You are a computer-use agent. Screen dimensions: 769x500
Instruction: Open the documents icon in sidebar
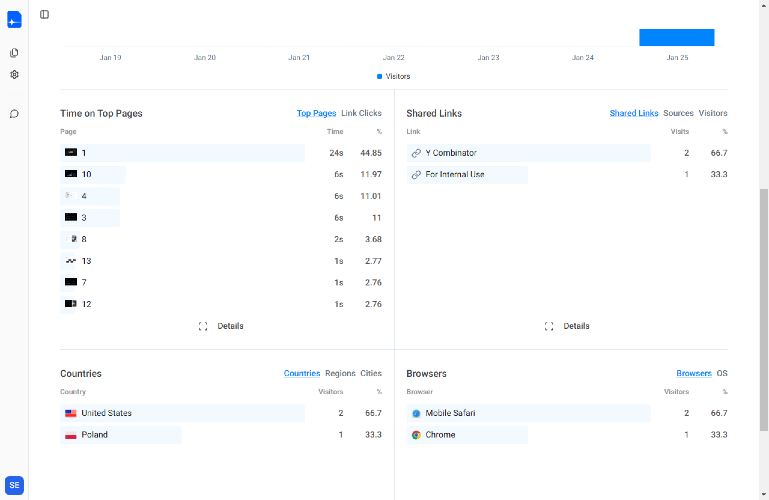(14, 53)
